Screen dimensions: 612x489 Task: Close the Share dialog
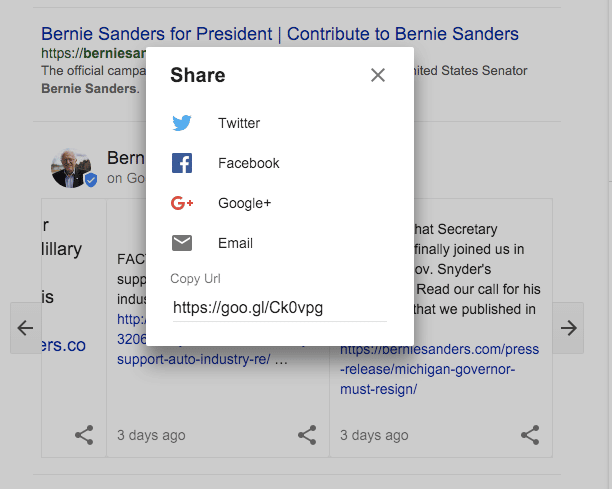point(377,75)
